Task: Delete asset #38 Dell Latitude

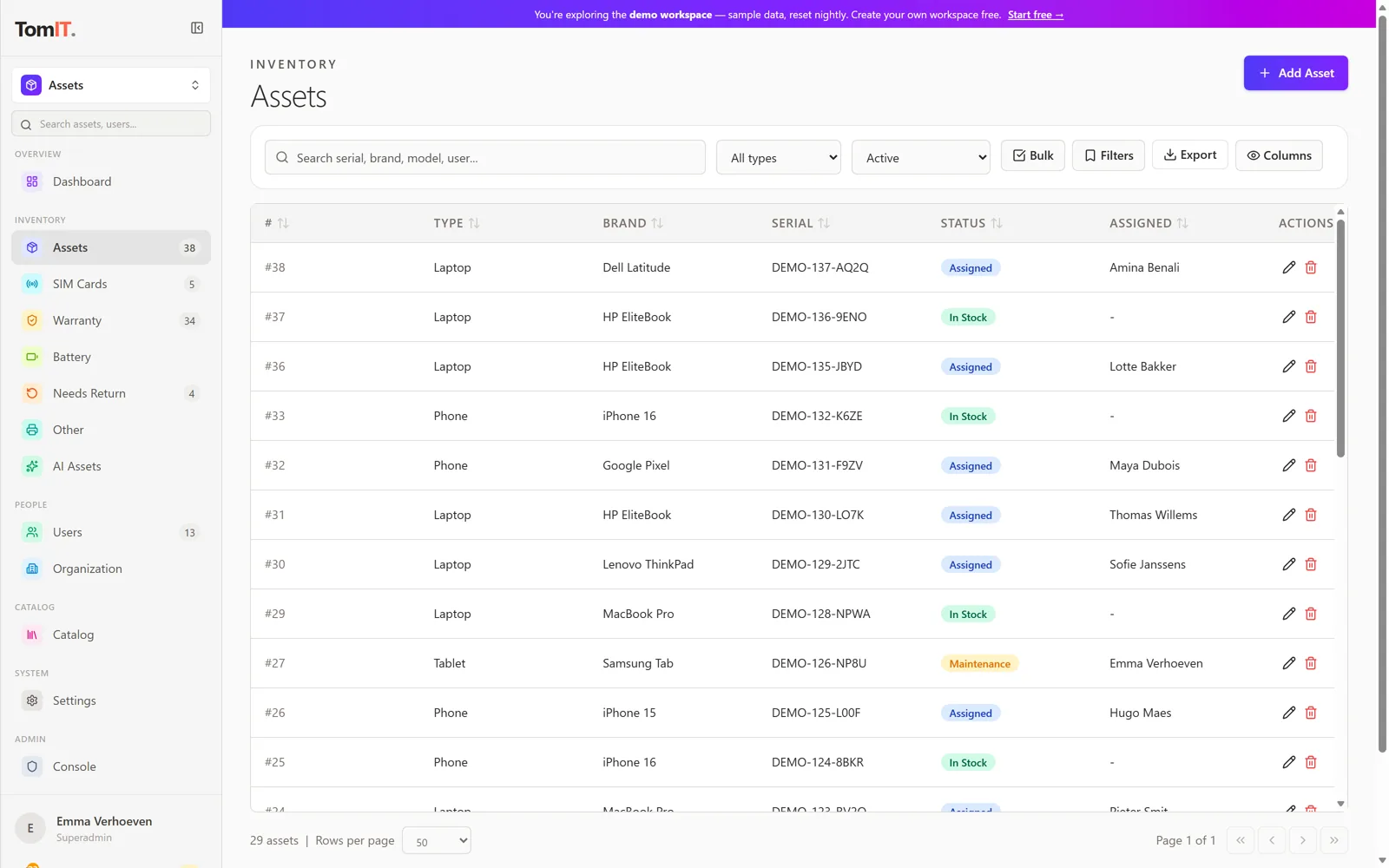Action: (1311, 267)
